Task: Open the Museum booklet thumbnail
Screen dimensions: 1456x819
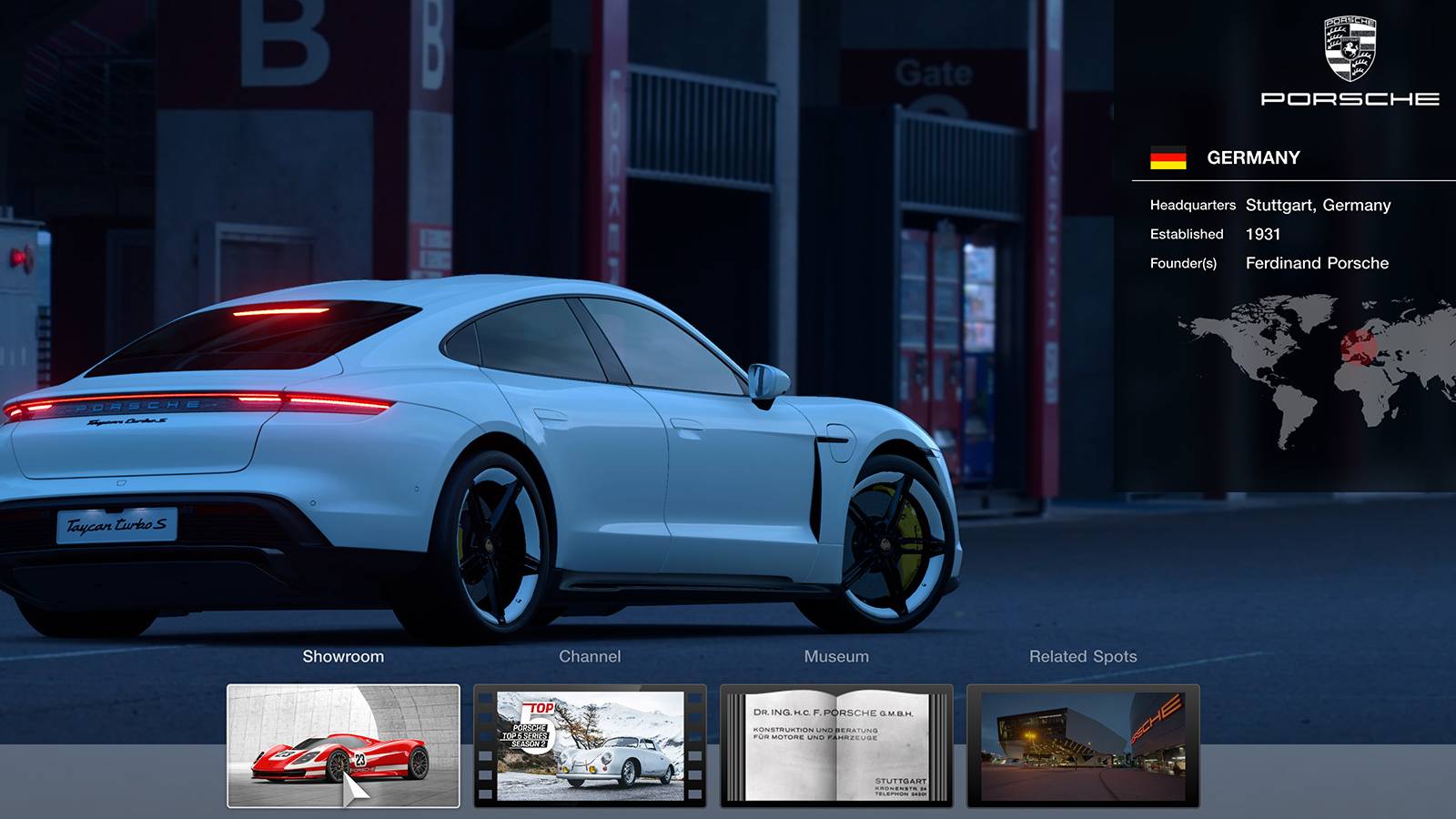Action: click(839, 746)
